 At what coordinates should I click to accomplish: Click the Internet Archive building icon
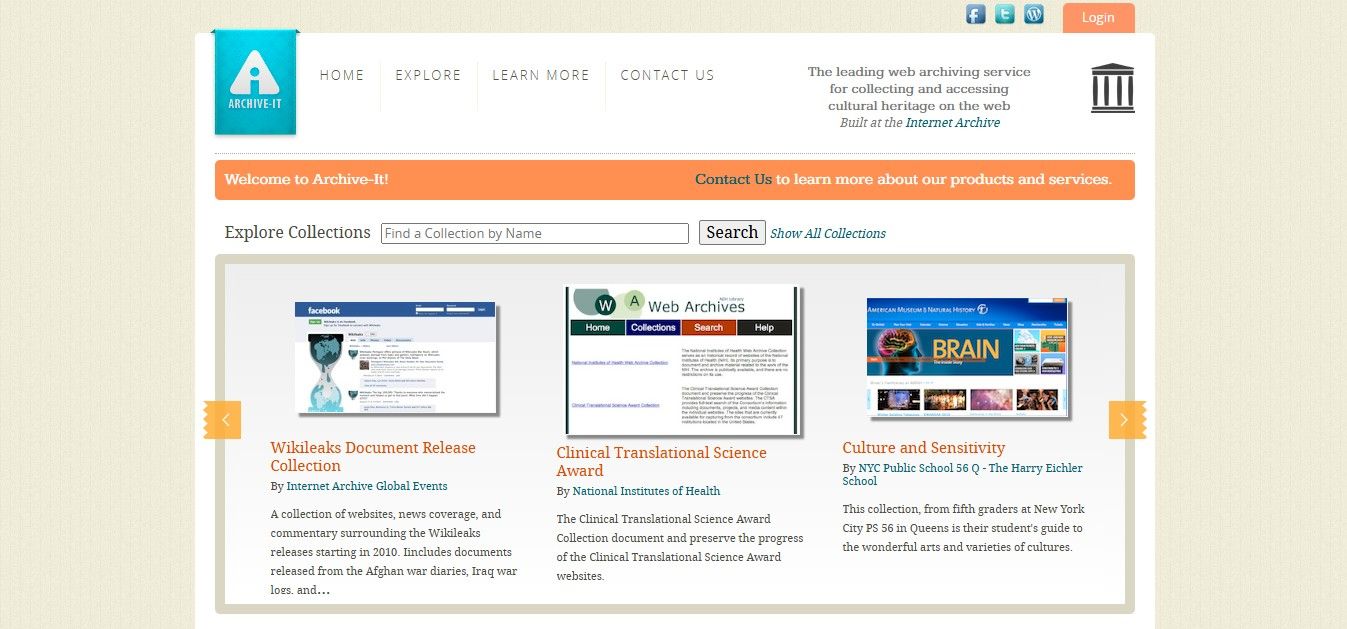(1112, 88)
